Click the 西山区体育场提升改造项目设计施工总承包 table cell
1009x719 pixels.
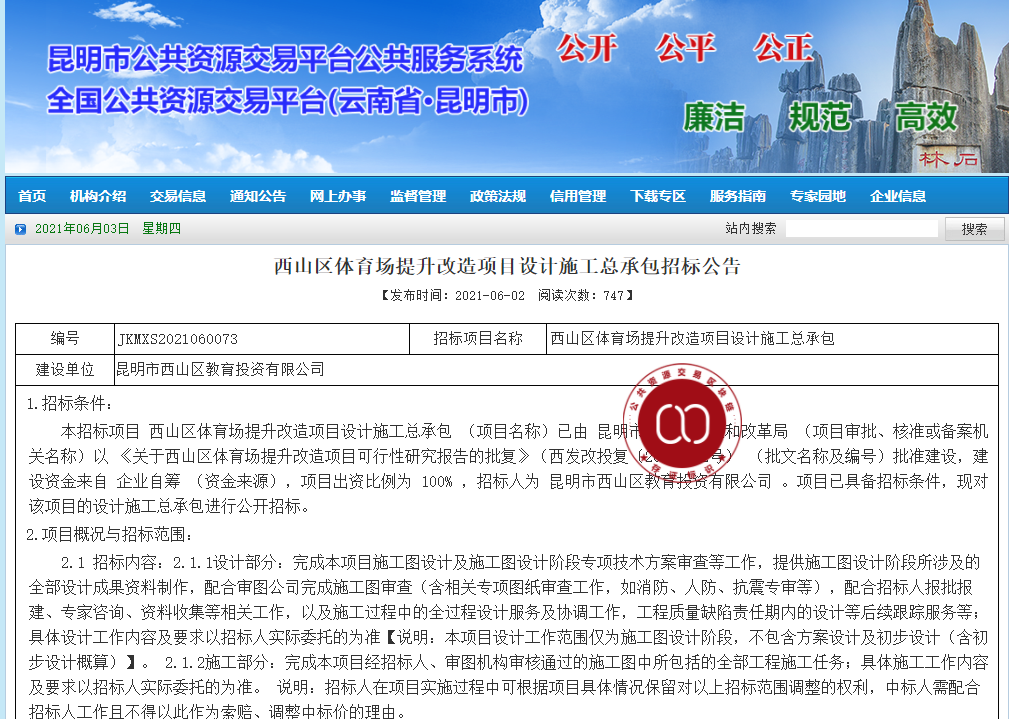772,339
